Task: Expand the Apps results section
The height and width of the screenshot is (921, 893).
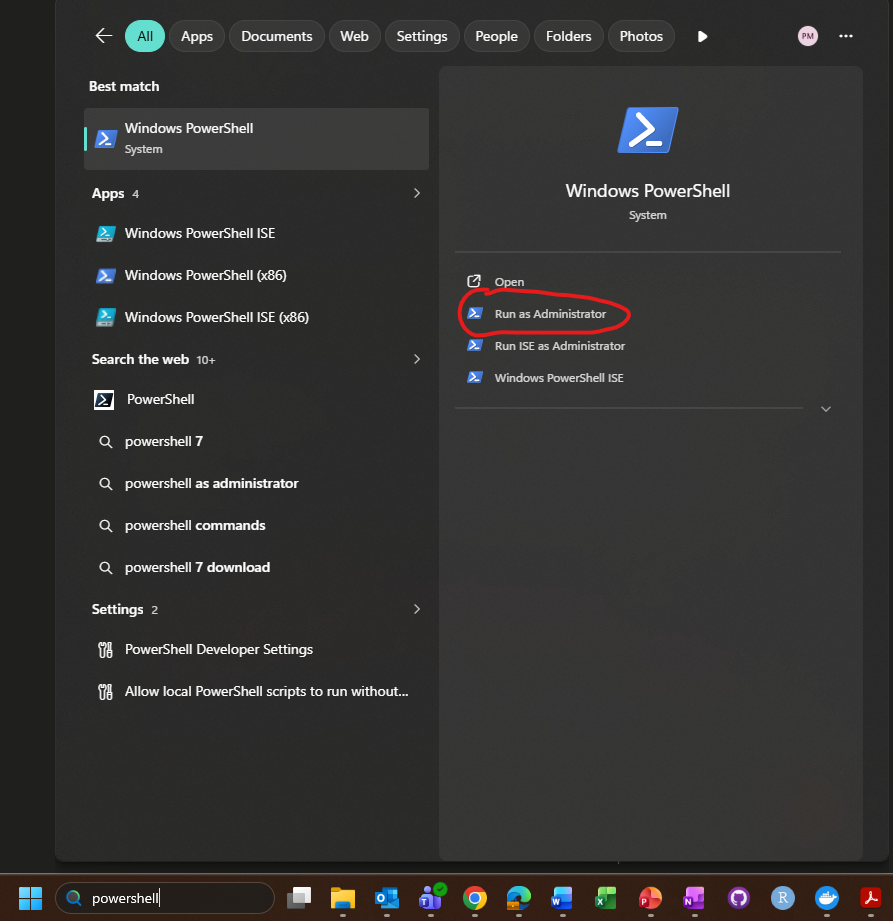Action: 417,193
